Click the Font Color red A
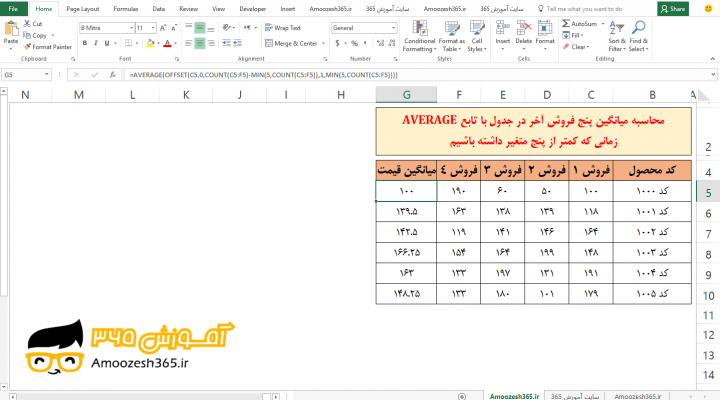720x400 pixels. point(168,43)
